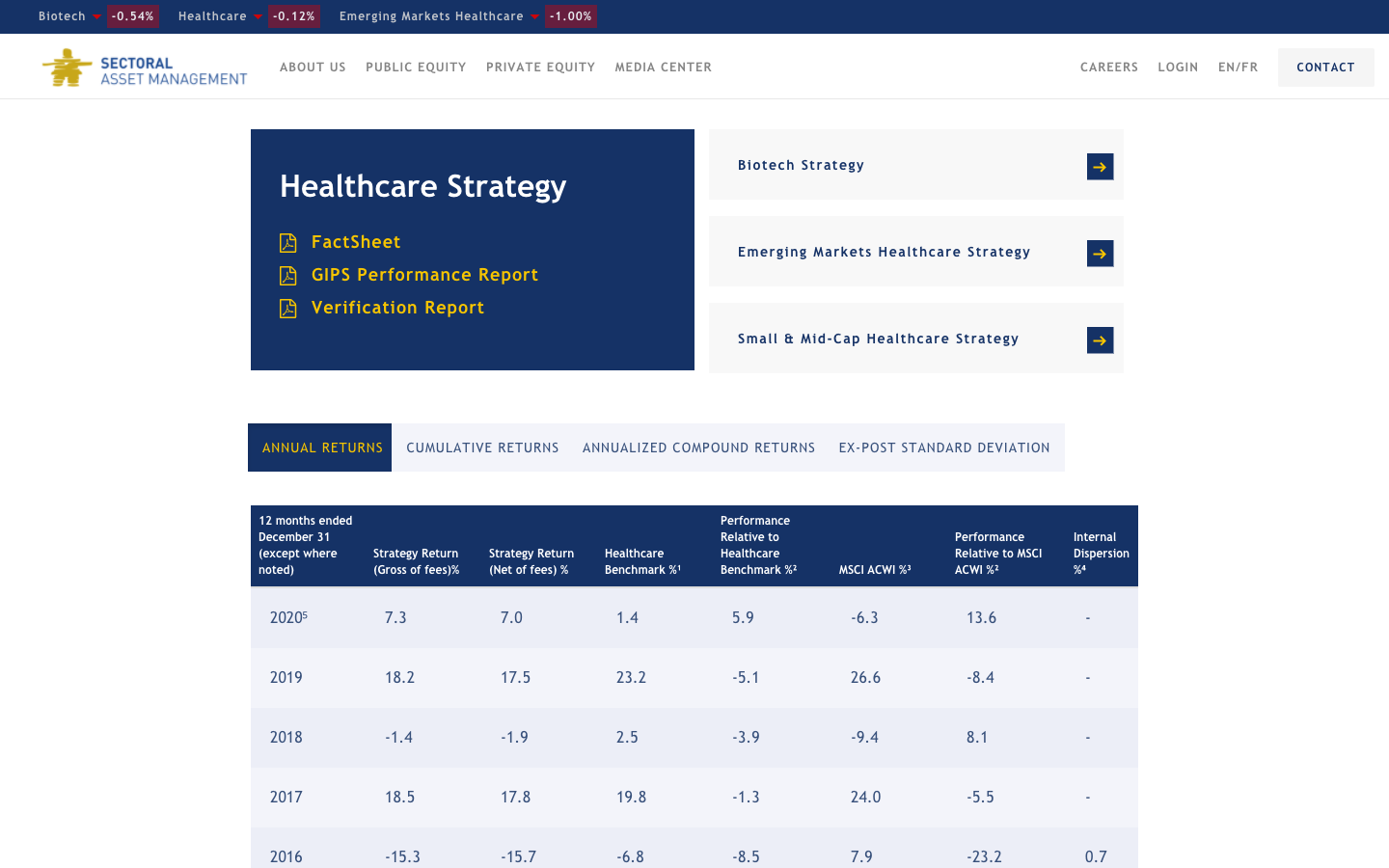Click the -3.9 relative benchmark value for 2018

pos(746,737)
